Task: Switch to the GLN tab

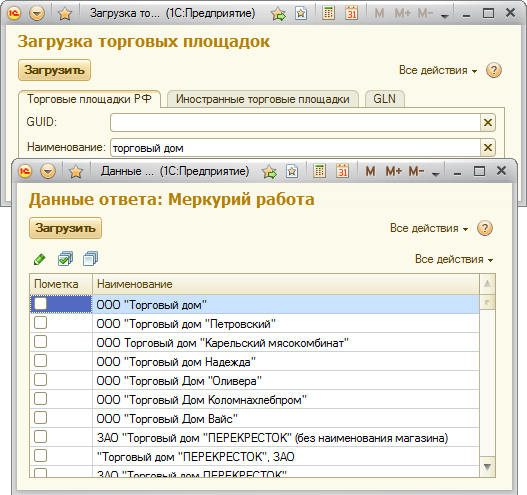Action: 384,99
